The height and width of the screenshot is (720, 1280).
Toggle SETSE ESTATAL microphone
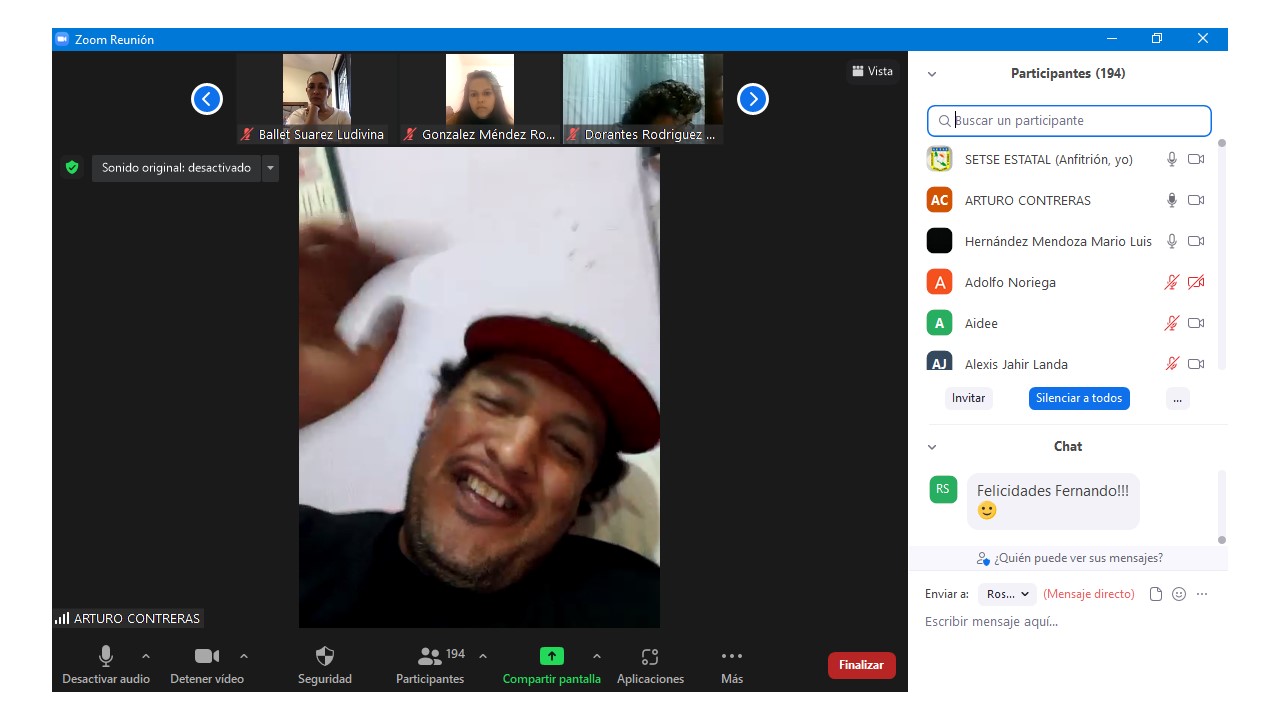pos(1172,159)
